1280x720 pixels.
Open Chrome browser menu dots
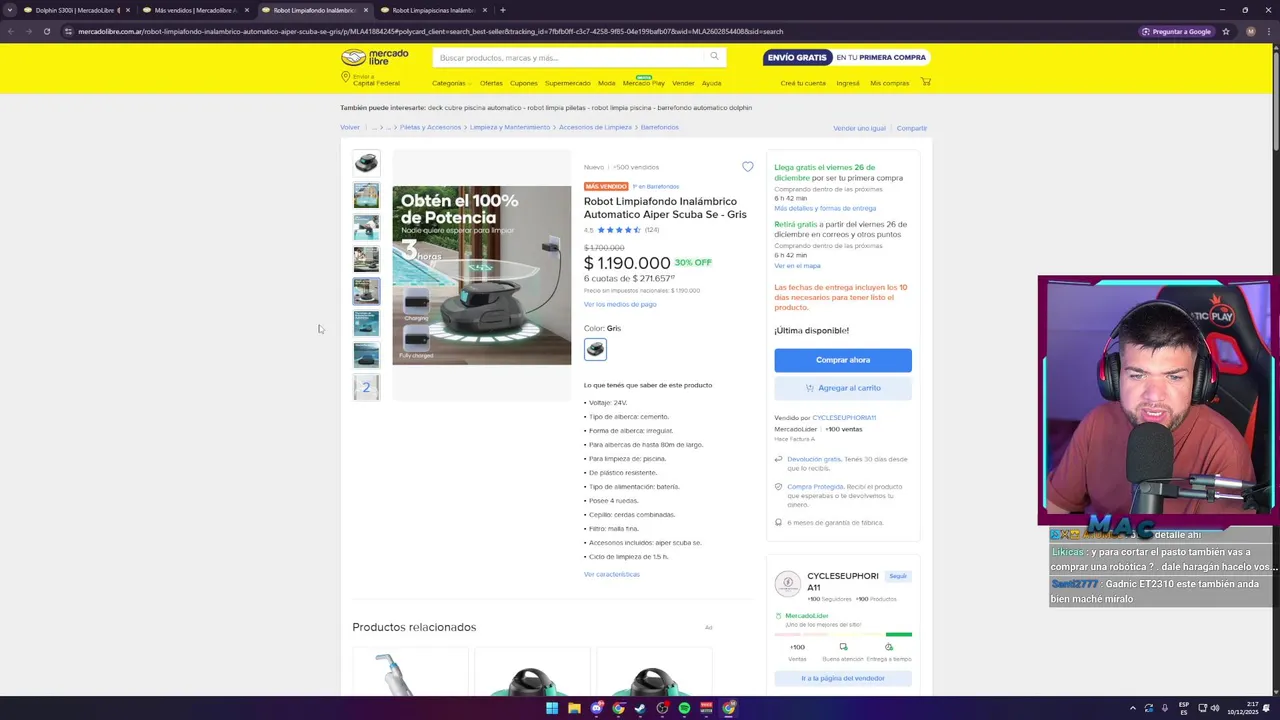pyautogui.click(x=1270, y=31)
